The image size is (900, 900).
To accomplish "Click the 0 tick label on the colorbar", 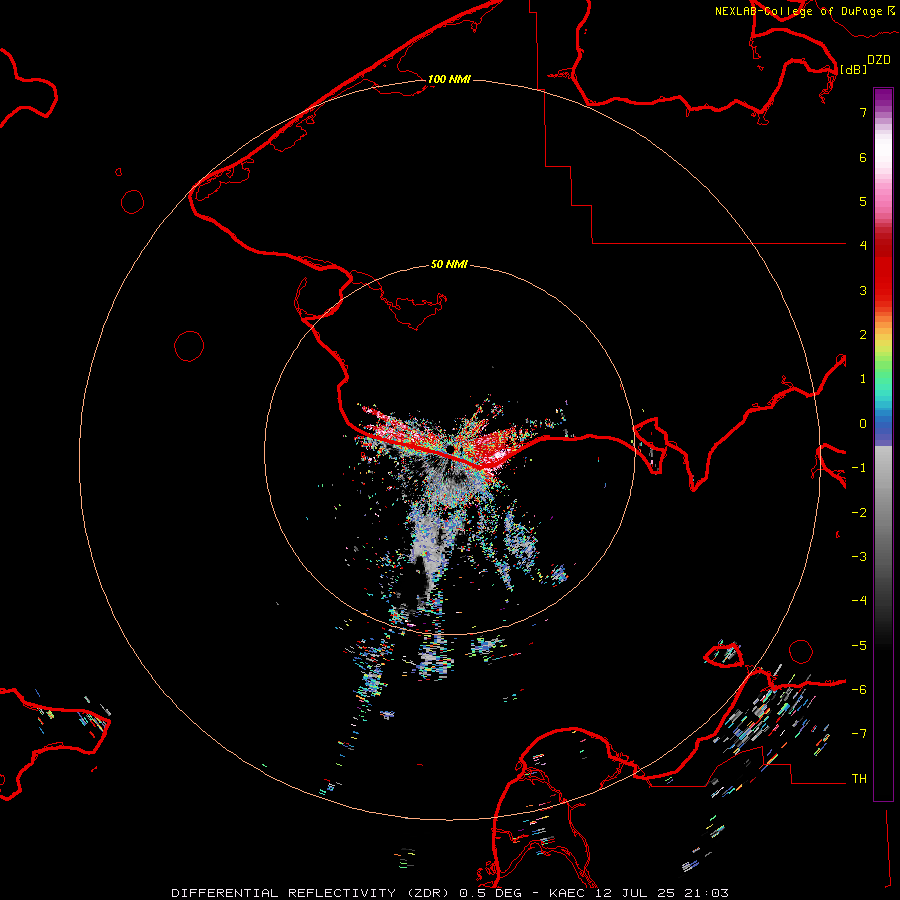I will pyautogui.click(x=863, y=424).
